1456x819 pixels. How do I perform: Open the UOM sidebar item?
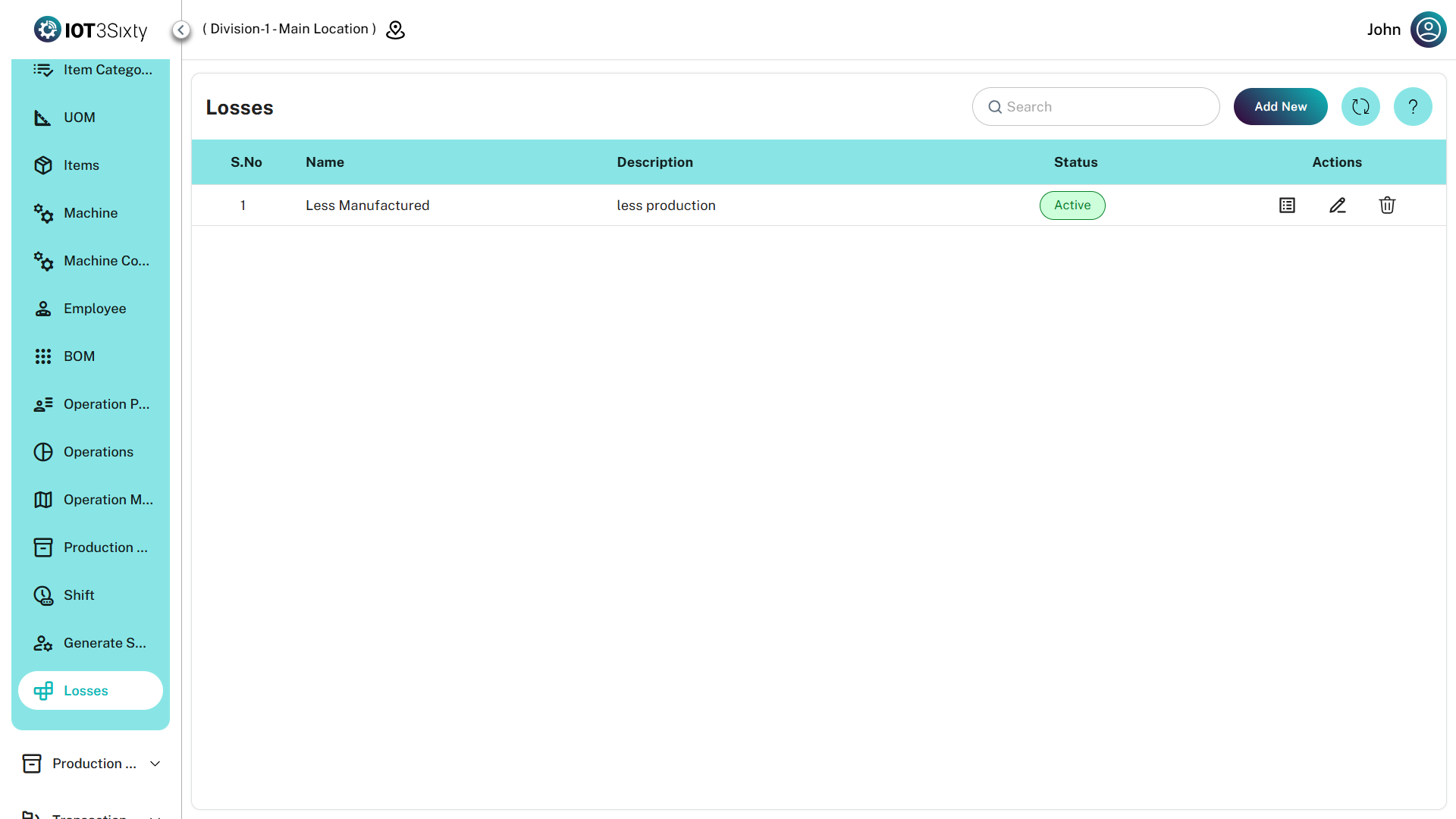(79, 118)
